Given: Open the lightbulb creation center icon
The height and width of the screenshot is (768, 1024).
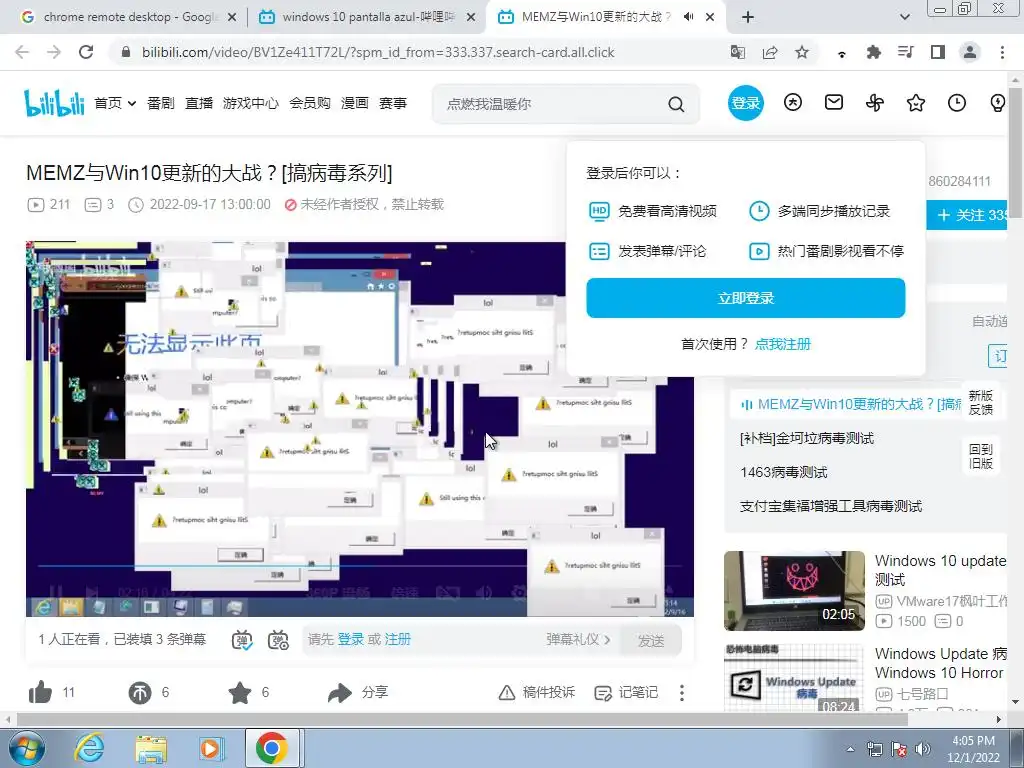Looking at the screenshot, I should pyautogui.click(x=997, y=103).
